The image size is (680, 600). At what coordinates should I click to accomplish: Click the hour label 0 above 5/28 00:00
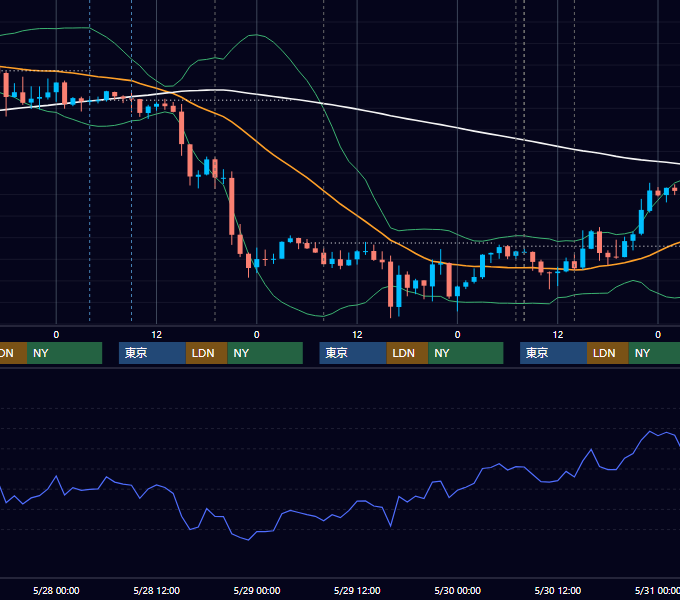point(56,335)
